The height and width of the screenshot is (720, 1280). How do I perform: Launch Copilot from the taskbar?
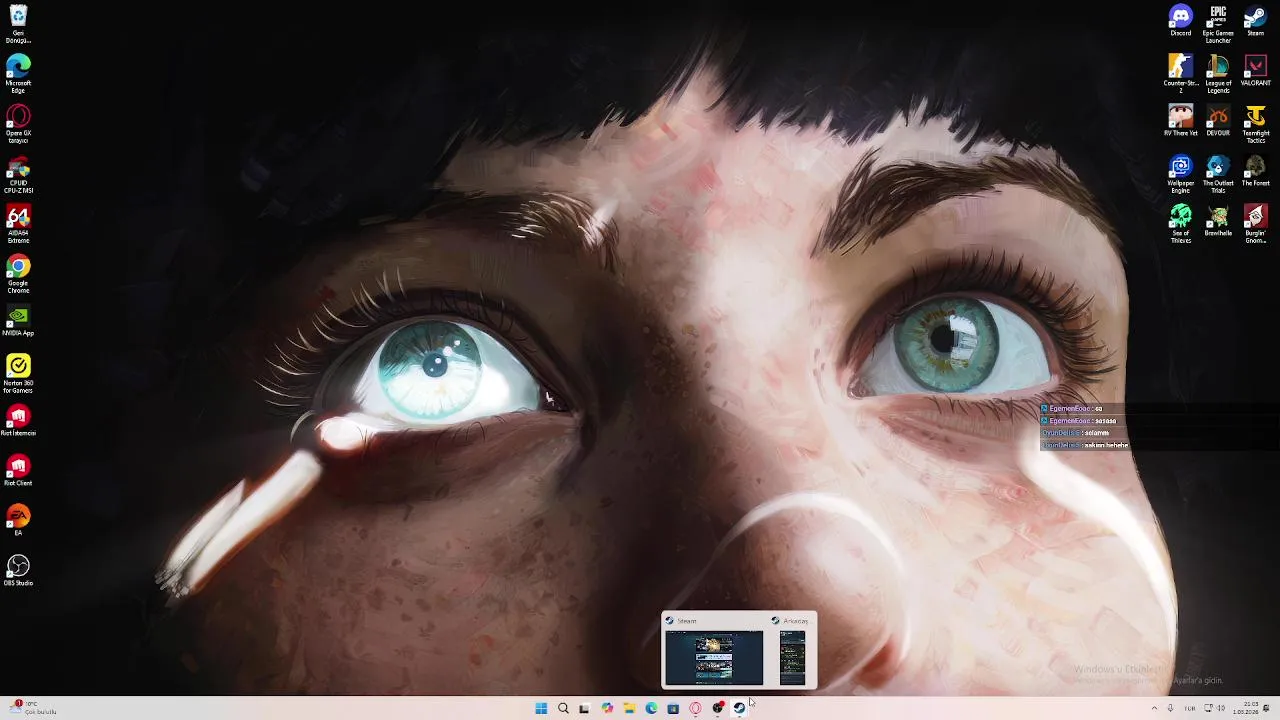click(x=607, y=708)
